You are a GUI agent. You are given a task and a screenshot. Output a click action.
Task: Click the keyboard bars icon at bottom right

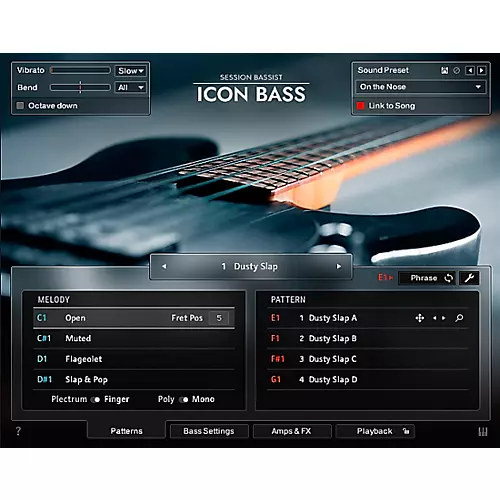(483, 431)
